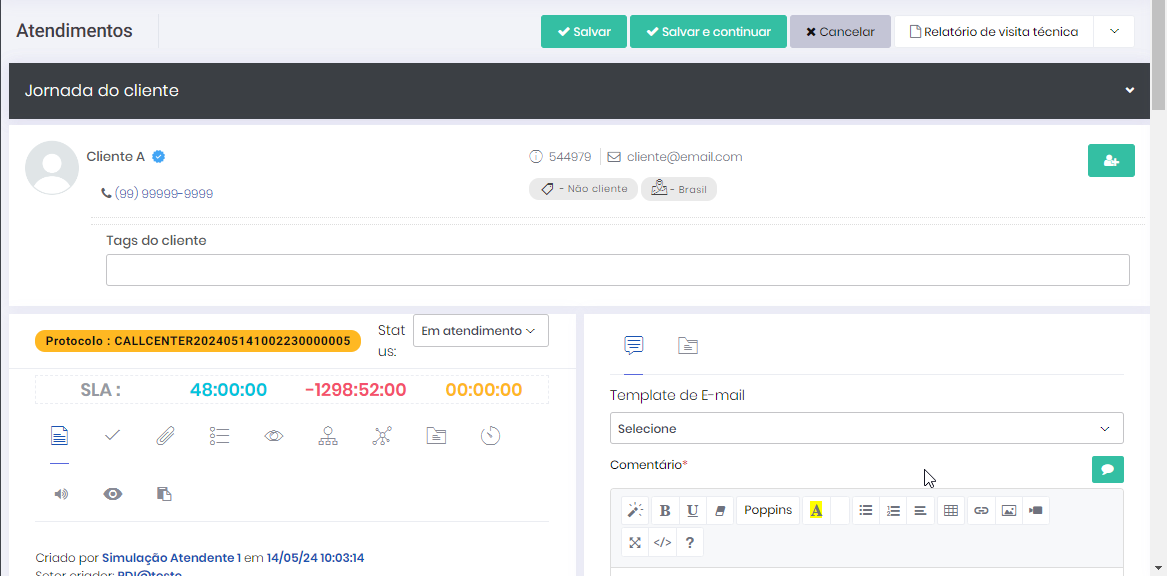Open the Template de E-mail dropdown
The width and height of the screenshot is (1167, 576).
pos(866,428)
